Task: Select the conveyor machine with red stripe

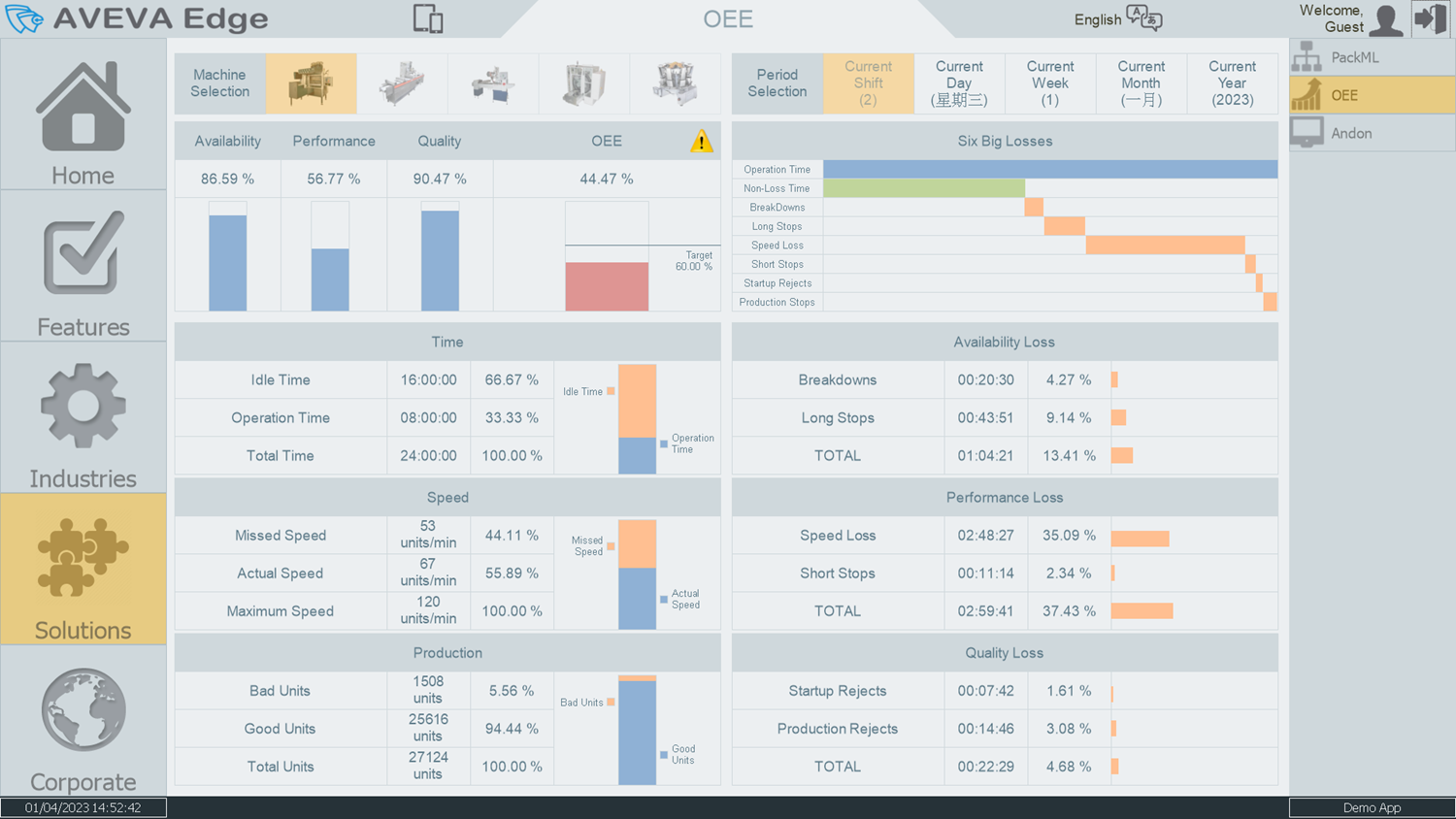Action: pyautogui.click(x=402, y=83)
